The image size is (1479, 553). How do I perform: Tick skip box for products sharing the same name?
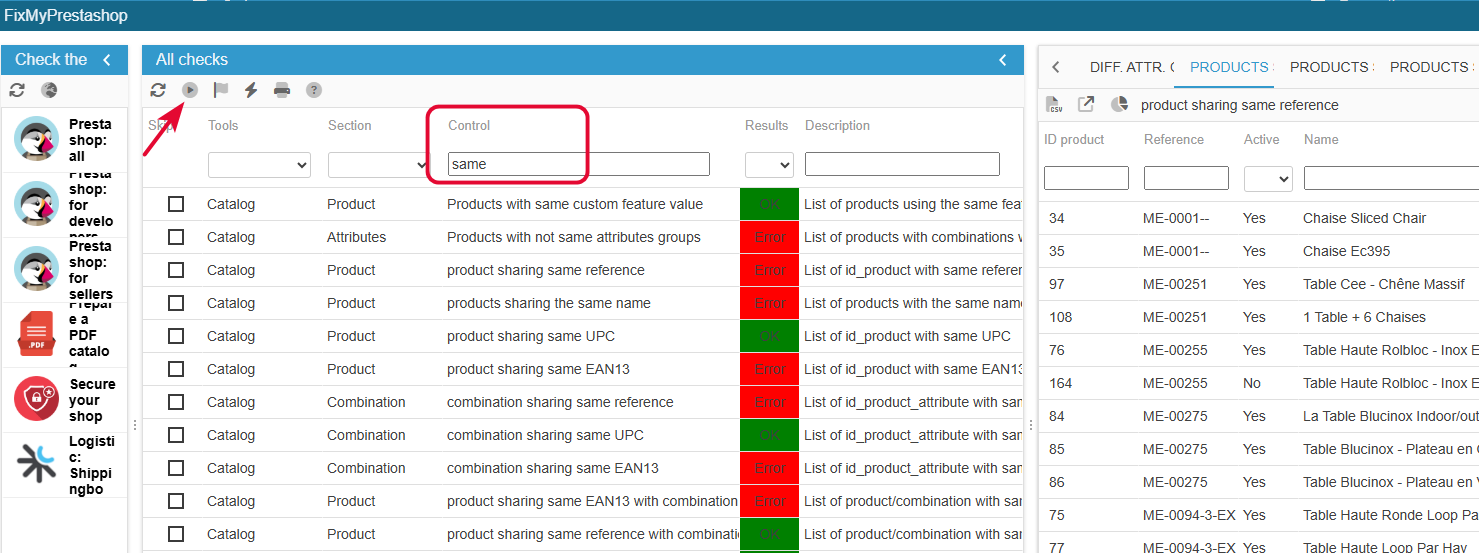point(176,303)
